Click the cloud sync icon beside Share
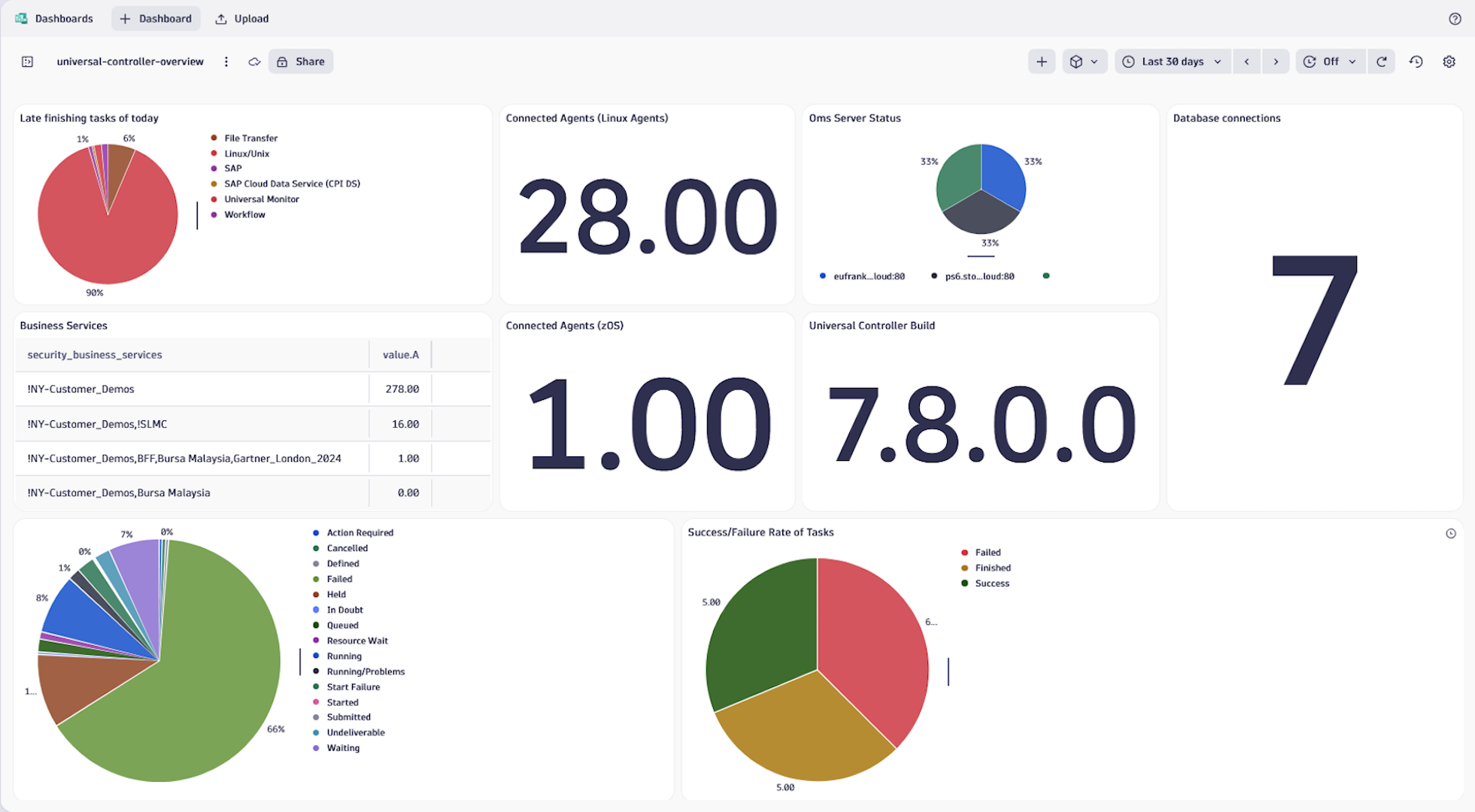The image size is (1475, 812). (254, 62)
